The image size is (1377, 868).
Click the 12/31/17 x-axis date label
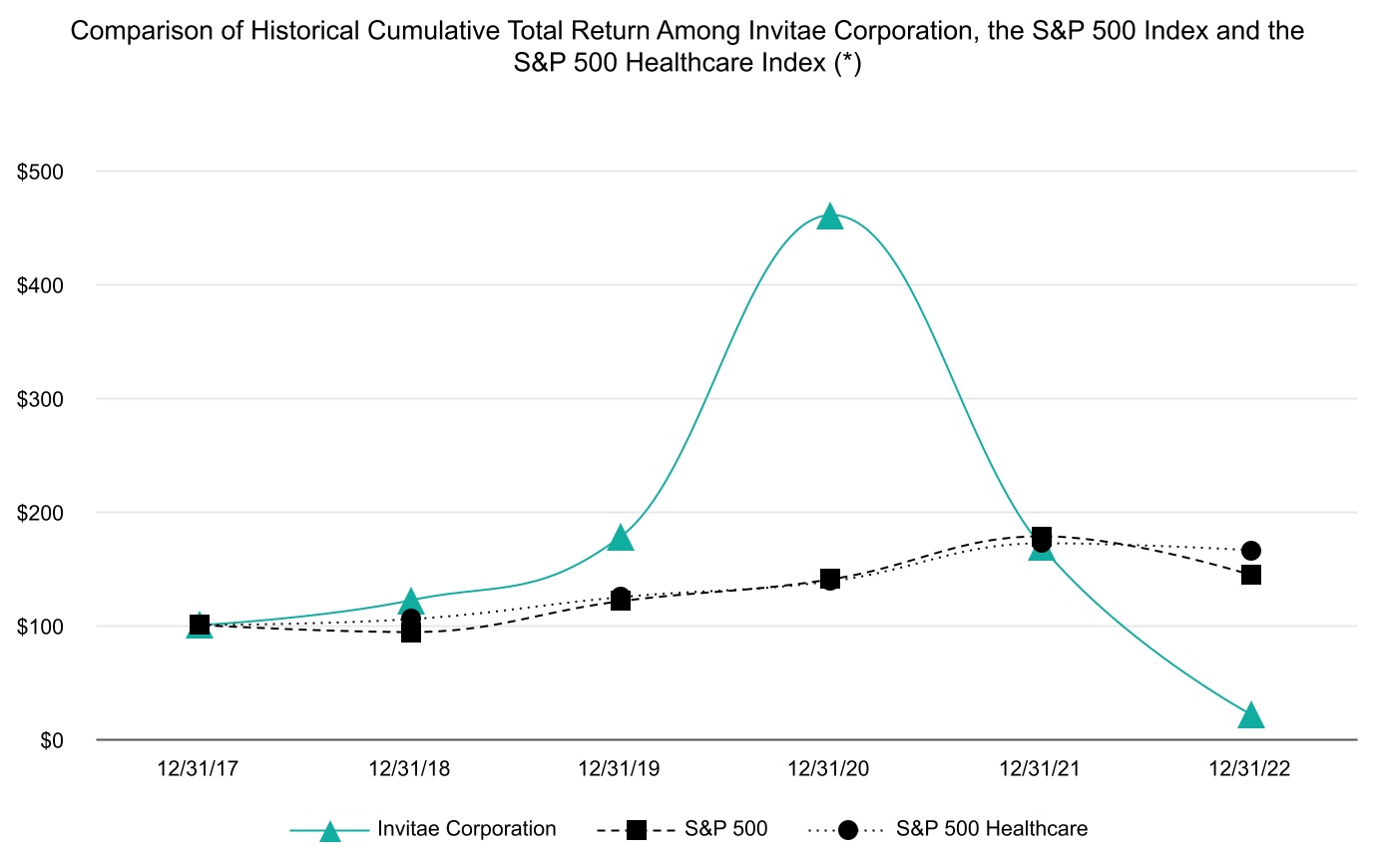pyautogui.click(x=199, y=768)
